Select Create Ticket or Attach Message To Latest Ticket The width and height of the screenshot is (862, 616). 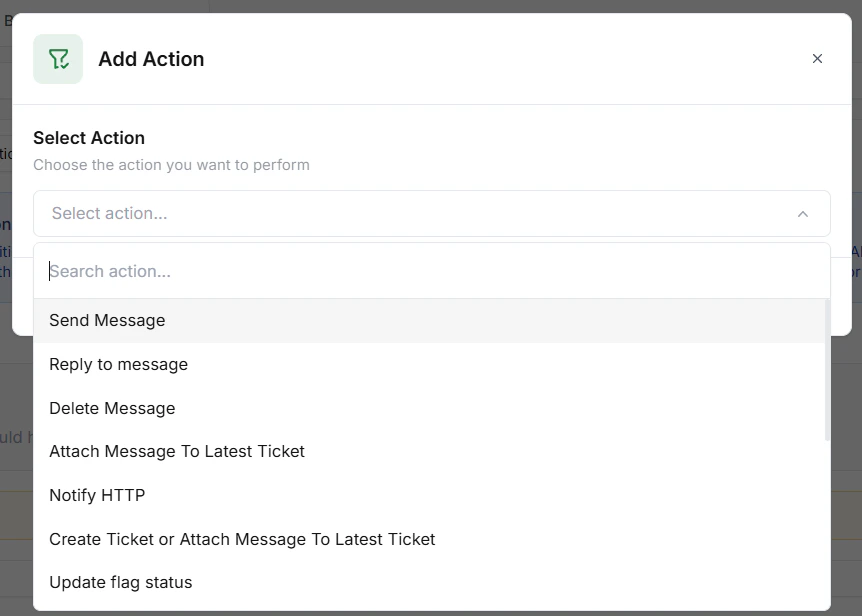coord(242,539)
